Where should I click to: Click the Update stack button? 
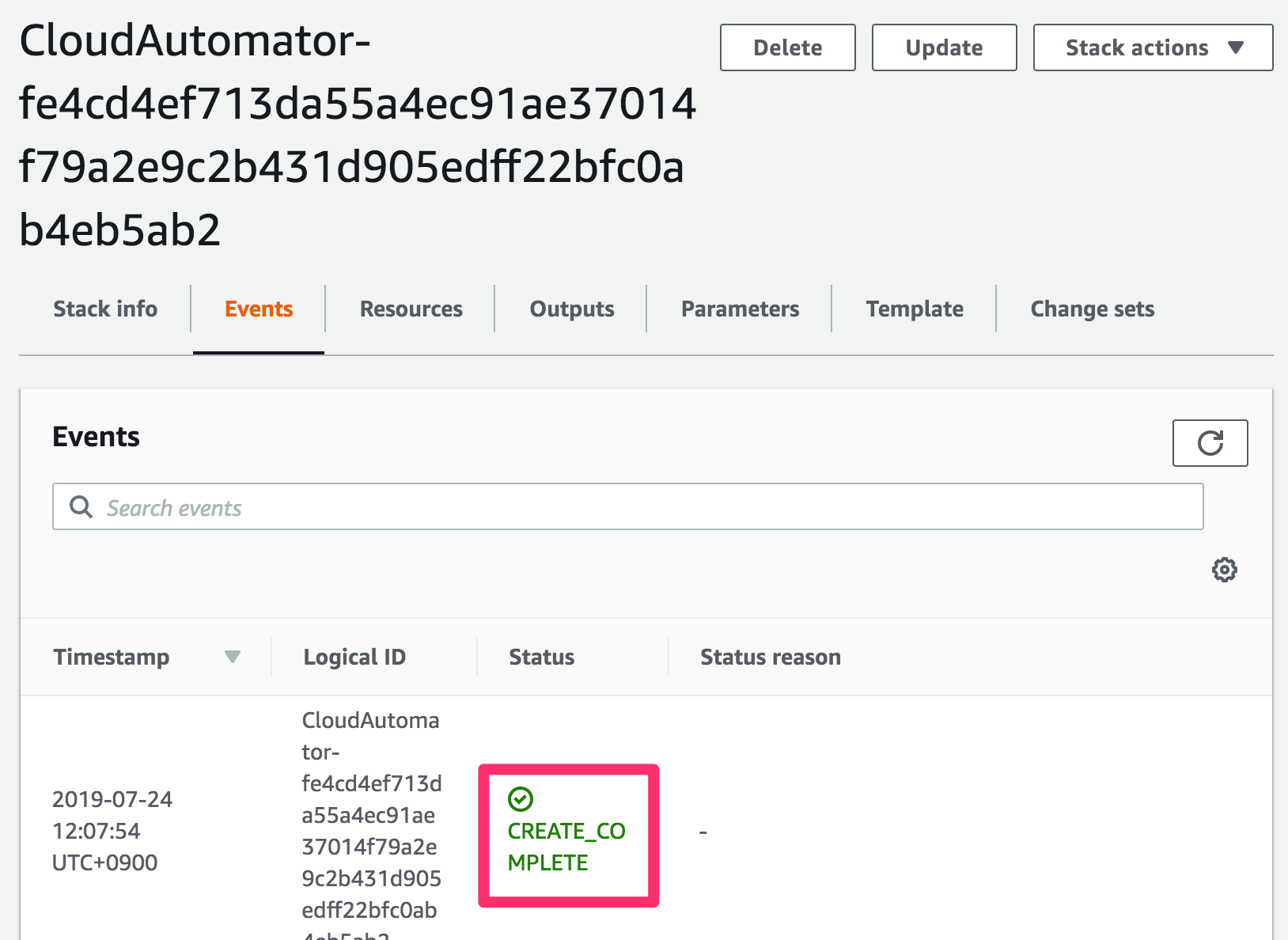pyautogui.click(x=944, y=47)
